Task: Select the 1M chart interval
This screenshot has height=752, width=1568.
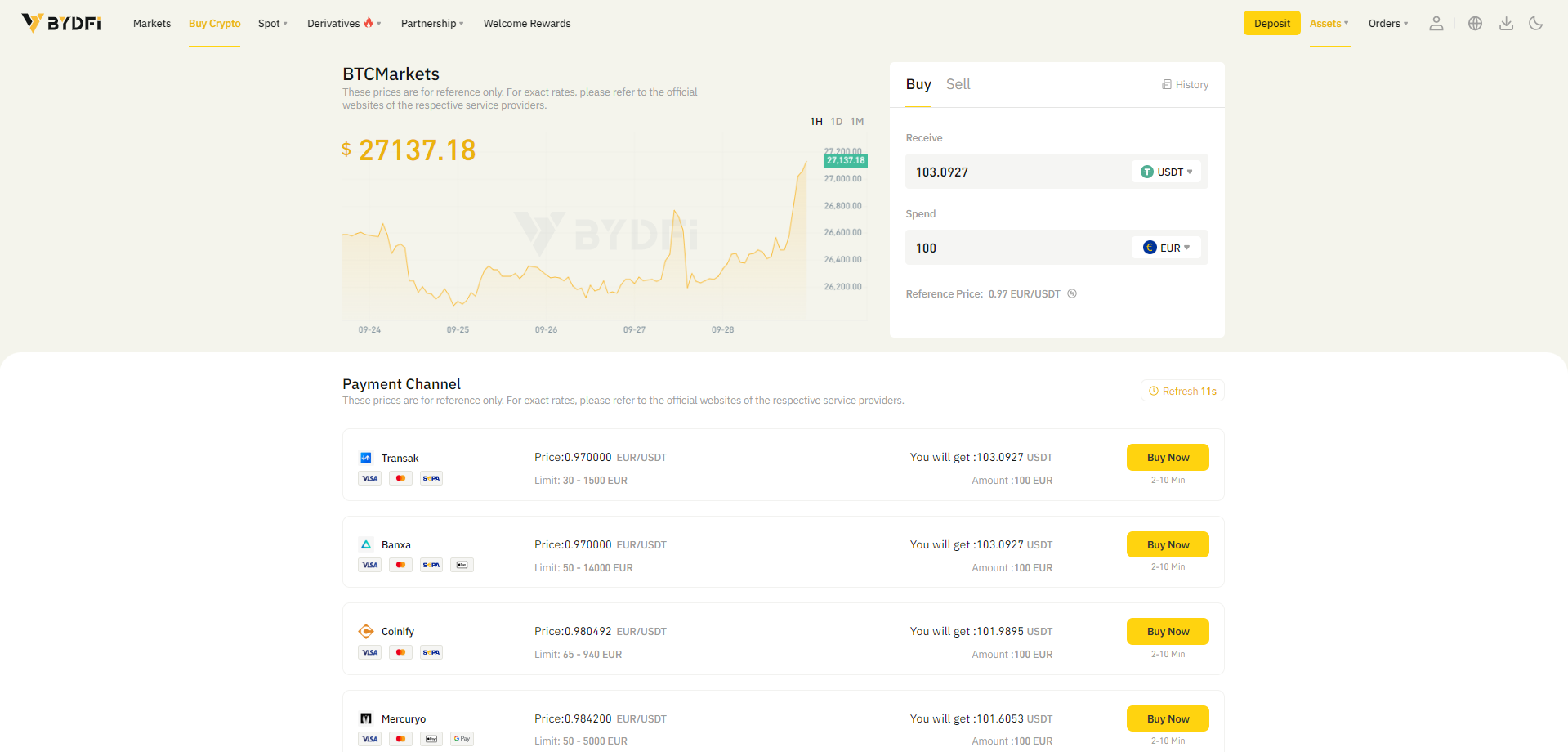Action: pos(857,122)
